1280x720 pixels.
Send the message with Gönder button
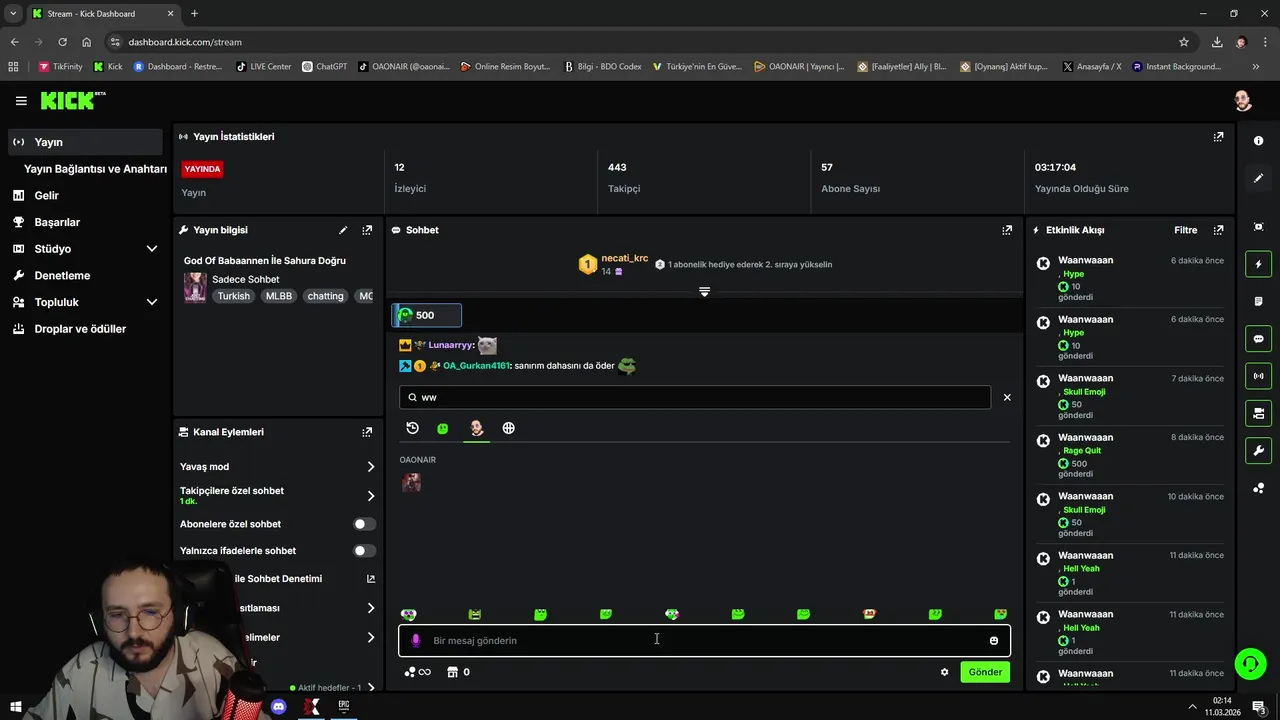pyautogui.click(x=985, y=672)
